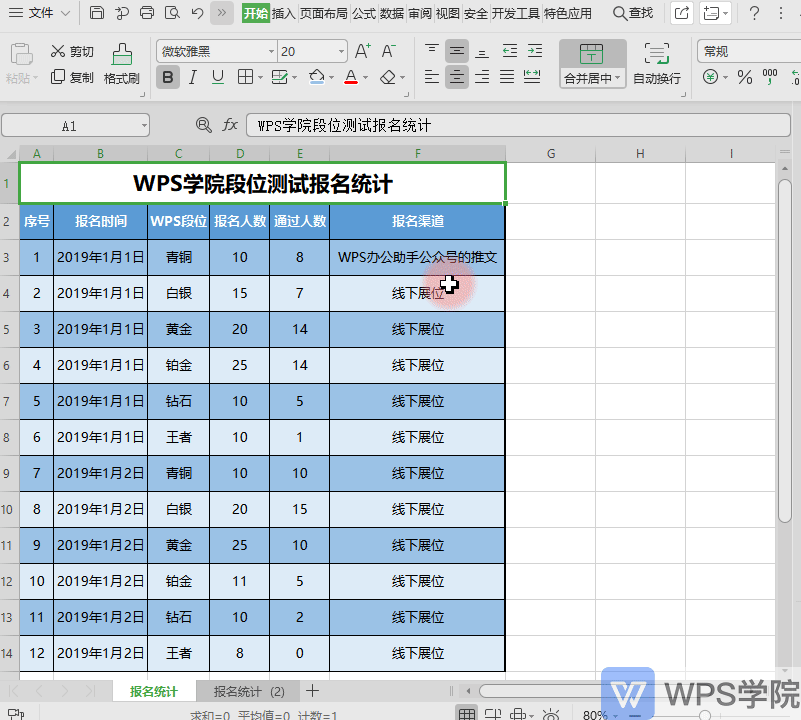Image resolution: width=801 pixels, height=720 pixels.
Task: Click the fx insert function icon
Action: point(230,125)
